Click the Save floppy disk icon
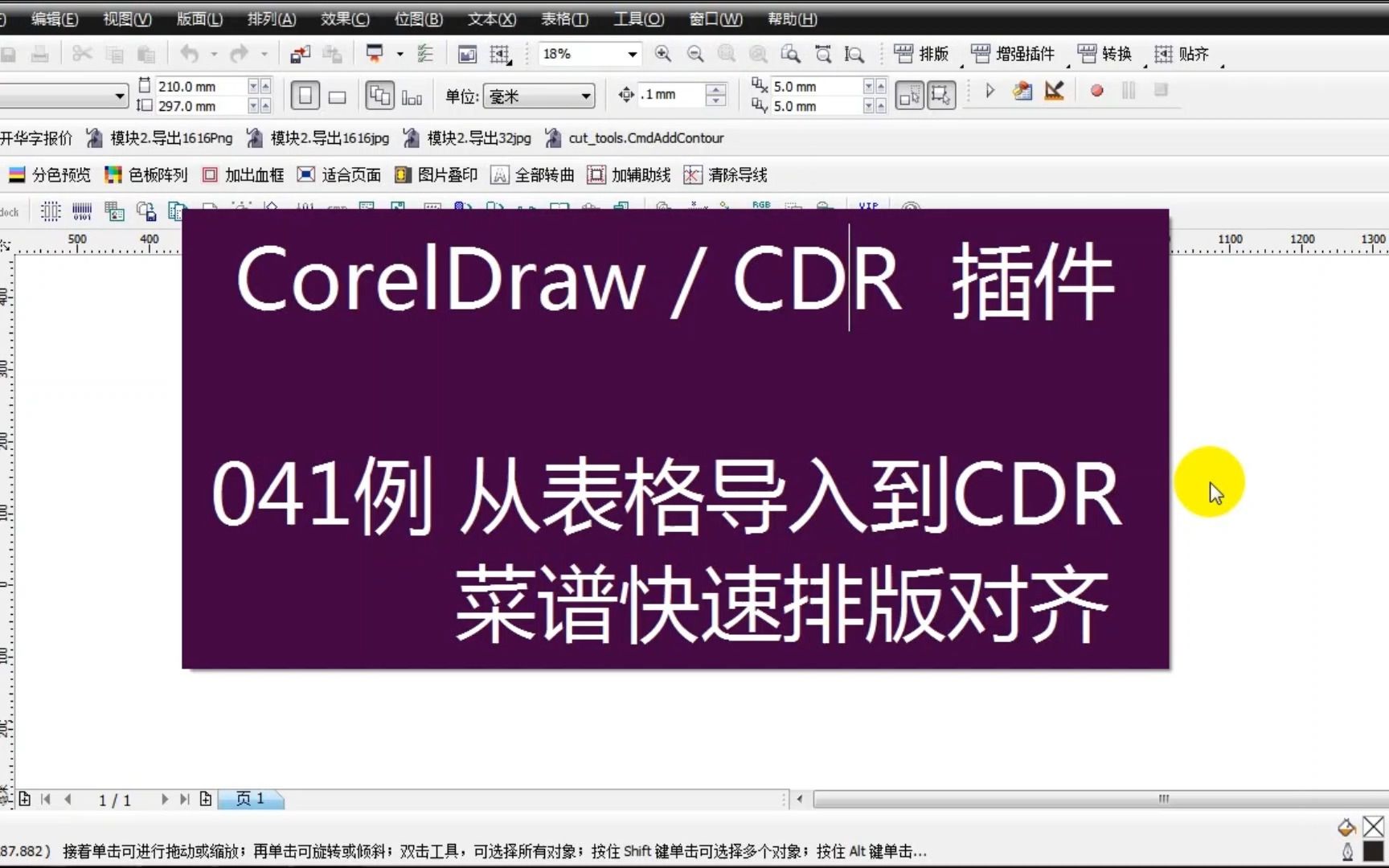 tap(8, 54)
